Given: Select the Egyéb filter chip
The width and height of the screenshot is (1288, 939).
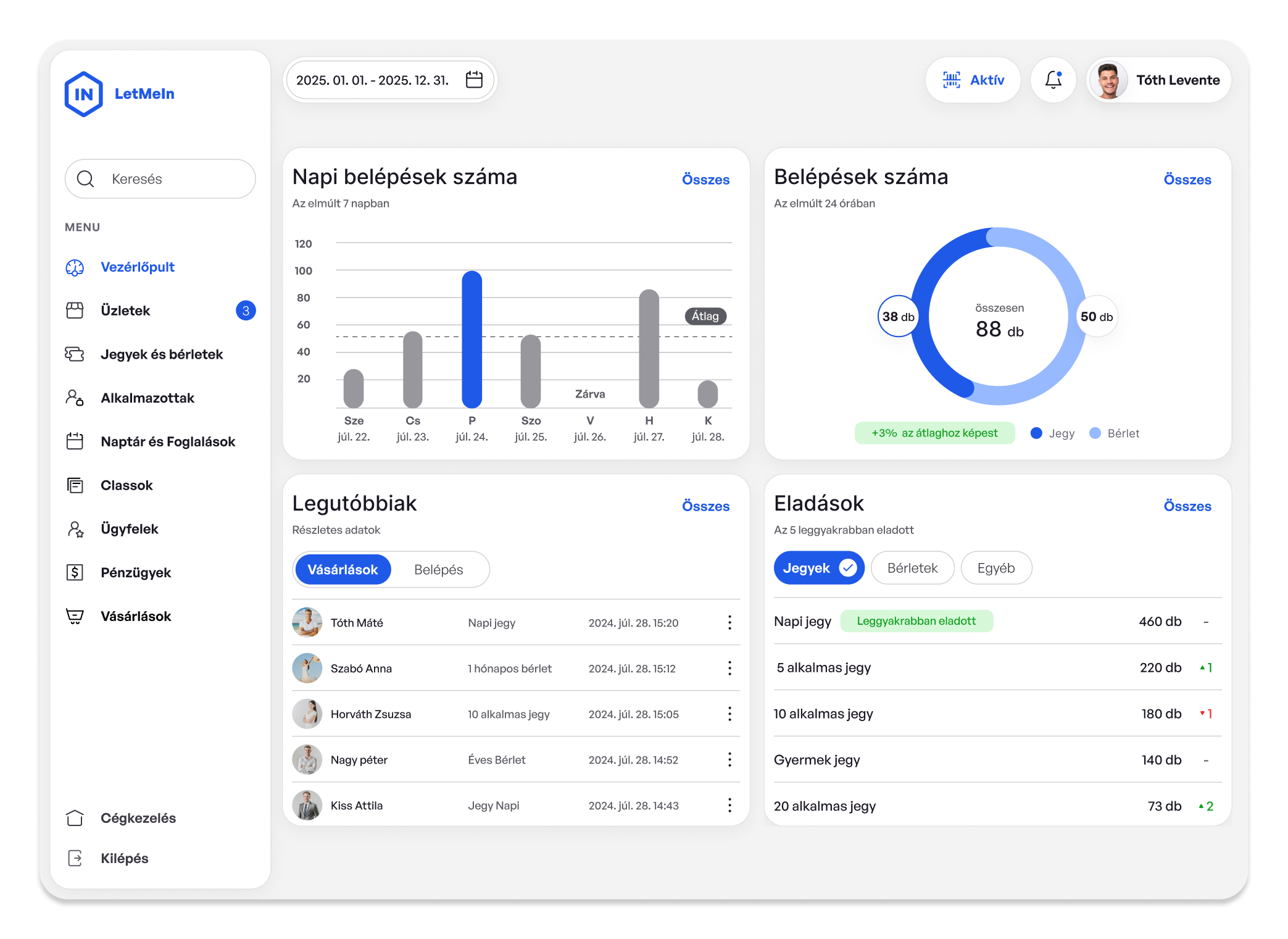Looking at the screenshot, I should click(995, 568).
